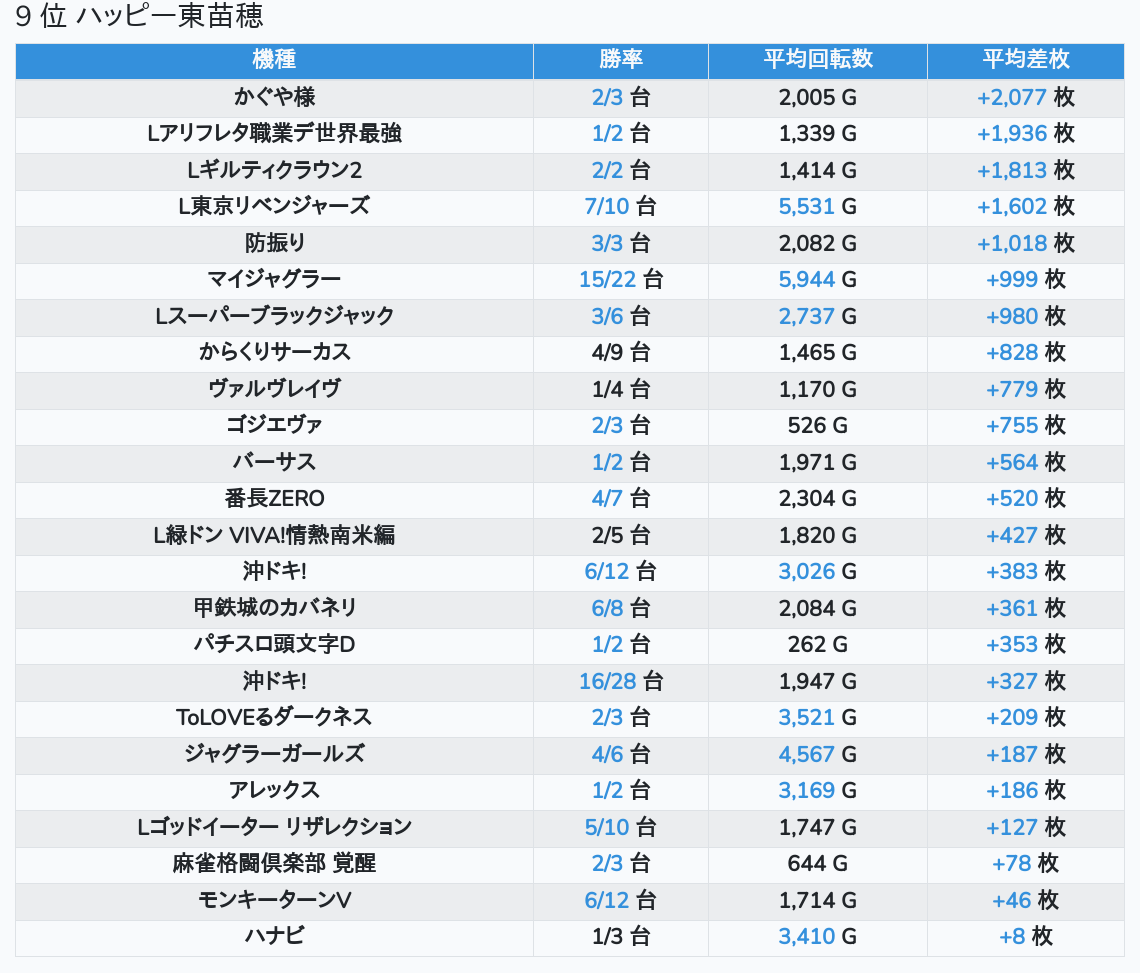This screenshot has width=1140, height=973.
Task: Click the 勝率 column header
Action: (x=620, y=60)
